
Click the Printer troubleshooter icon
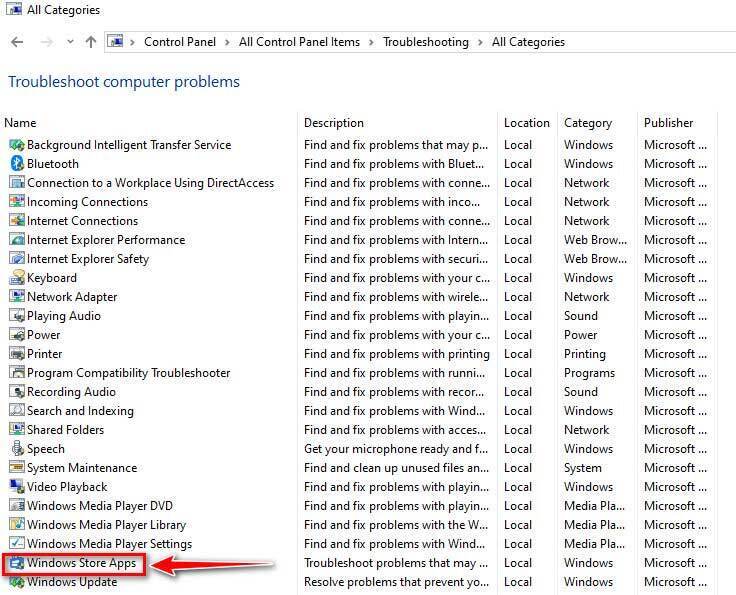(17, 354)
